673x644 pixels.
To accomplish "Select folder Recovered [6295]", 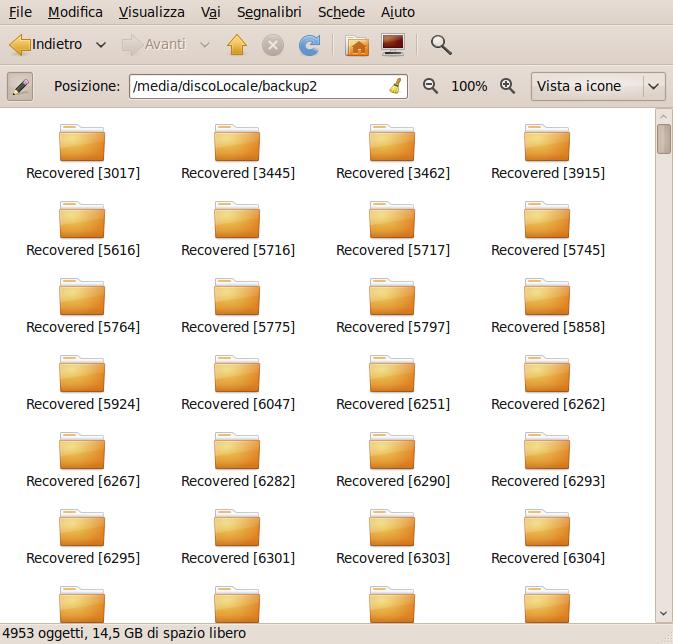I will (82, 538).
